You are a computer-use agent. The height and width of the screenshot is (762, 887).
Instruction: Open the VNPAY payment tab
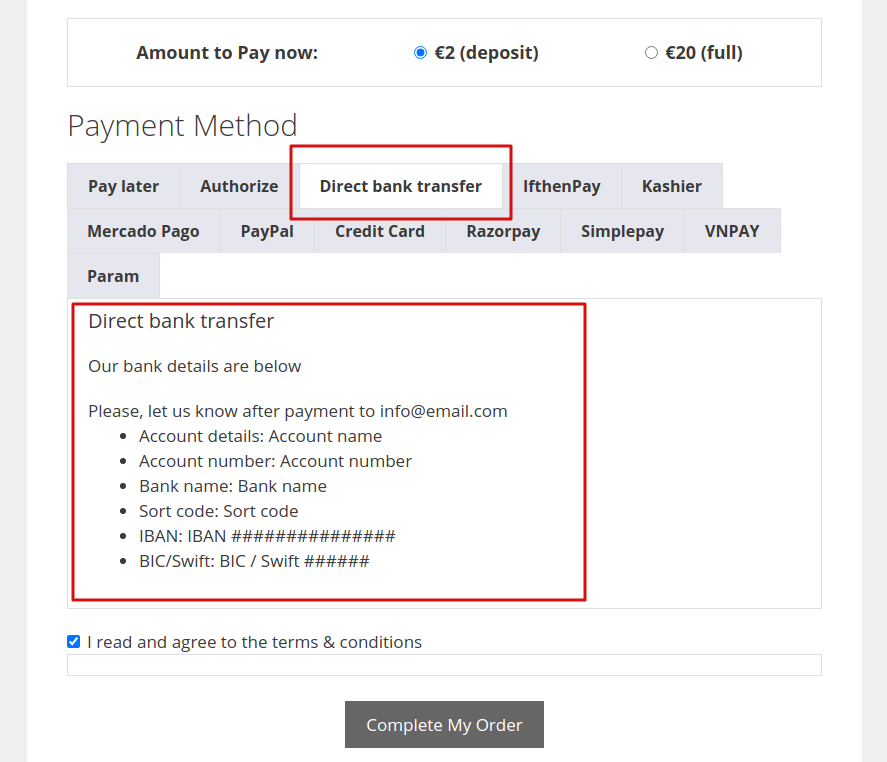coord(731,230)
